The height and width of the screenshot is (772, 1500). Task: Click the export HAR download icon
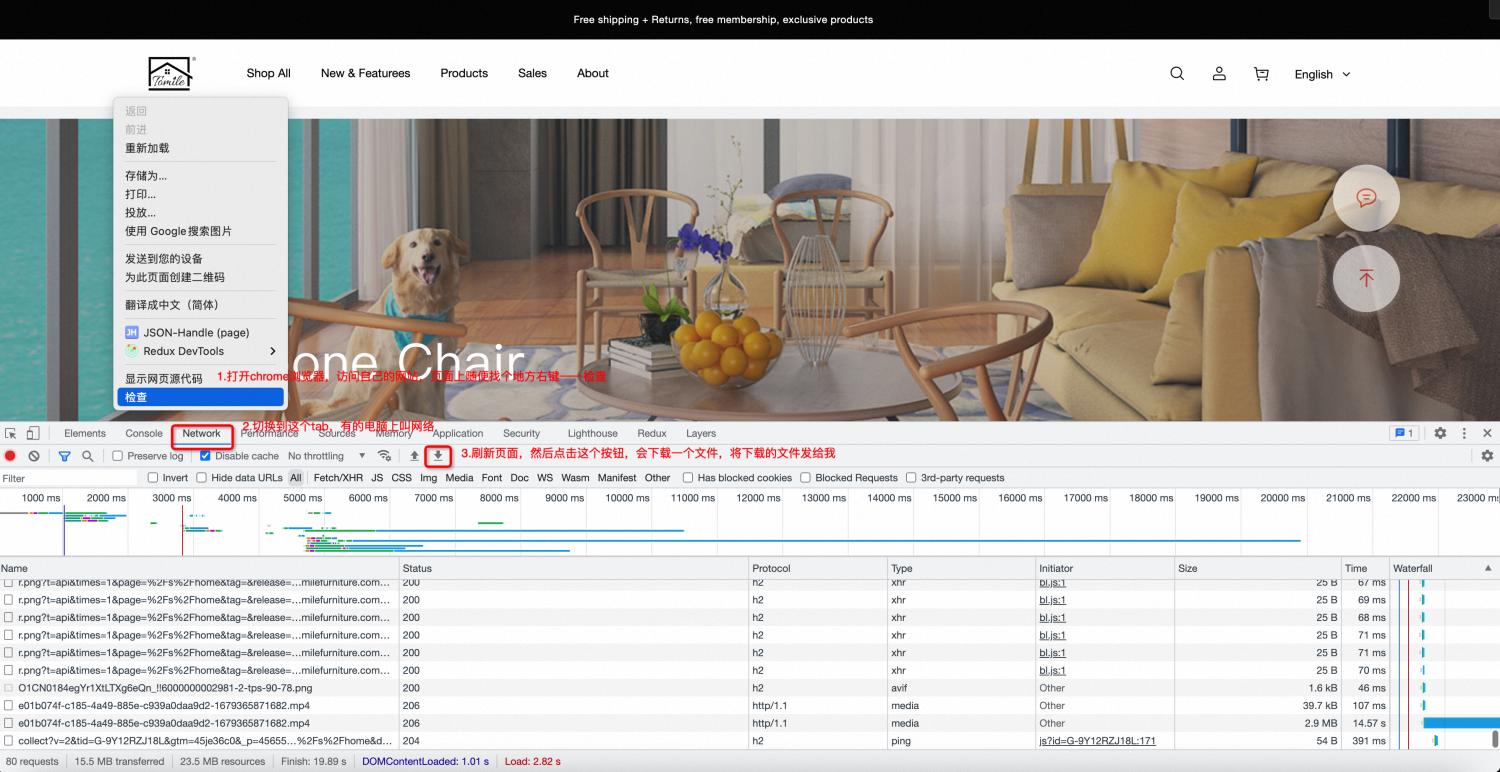[437, 456]
